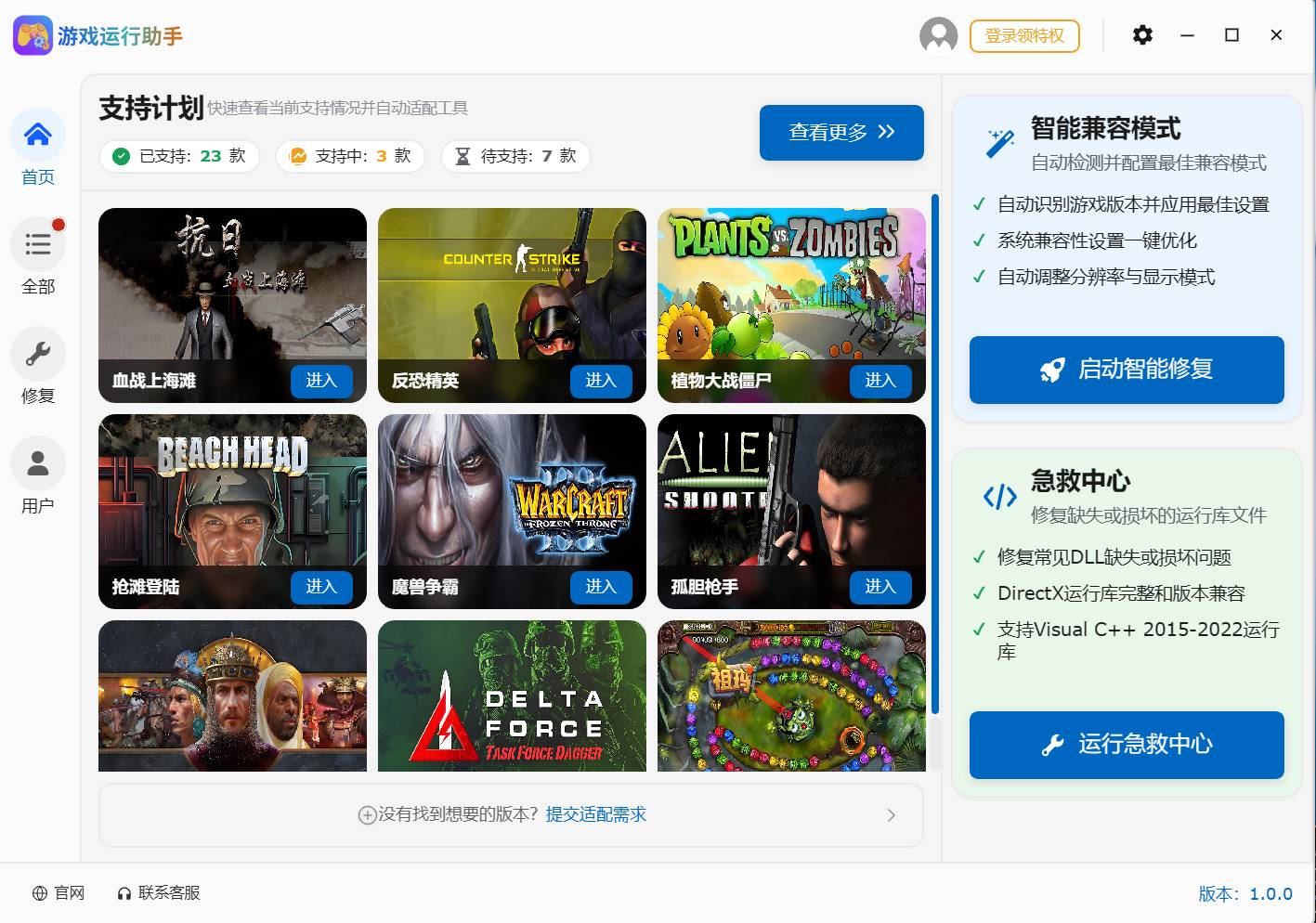Click the 急救中心 heading
Viewport: 1316px width, 923px height.
coord(1080,481)
